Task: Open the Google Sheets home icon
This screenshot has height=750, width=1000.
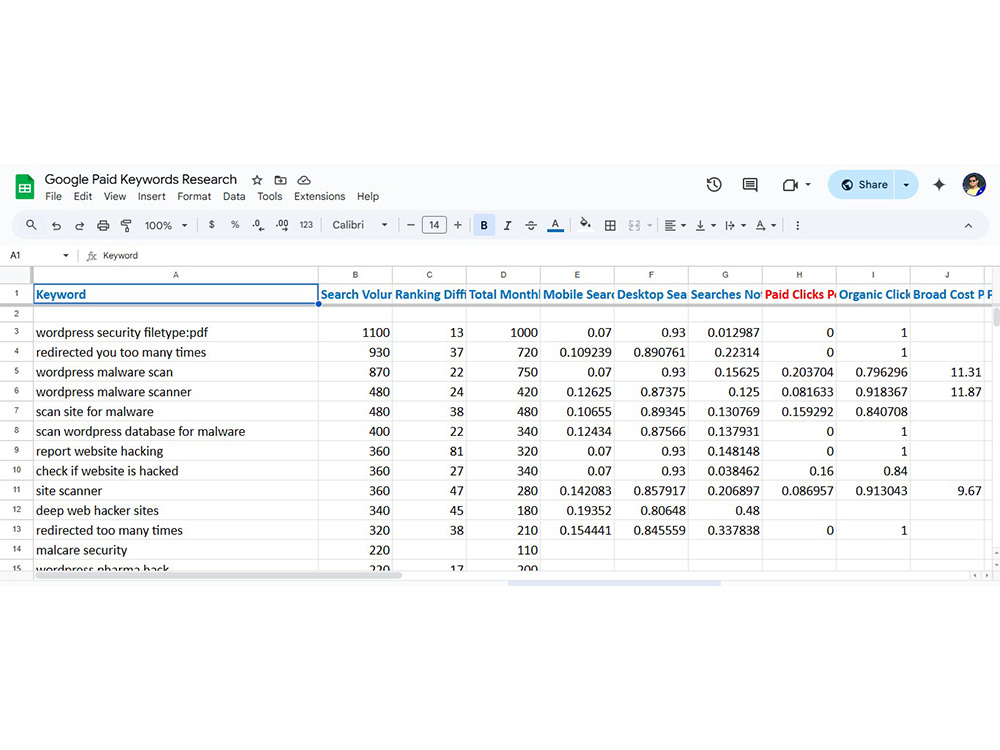Action: coord(25,186)
